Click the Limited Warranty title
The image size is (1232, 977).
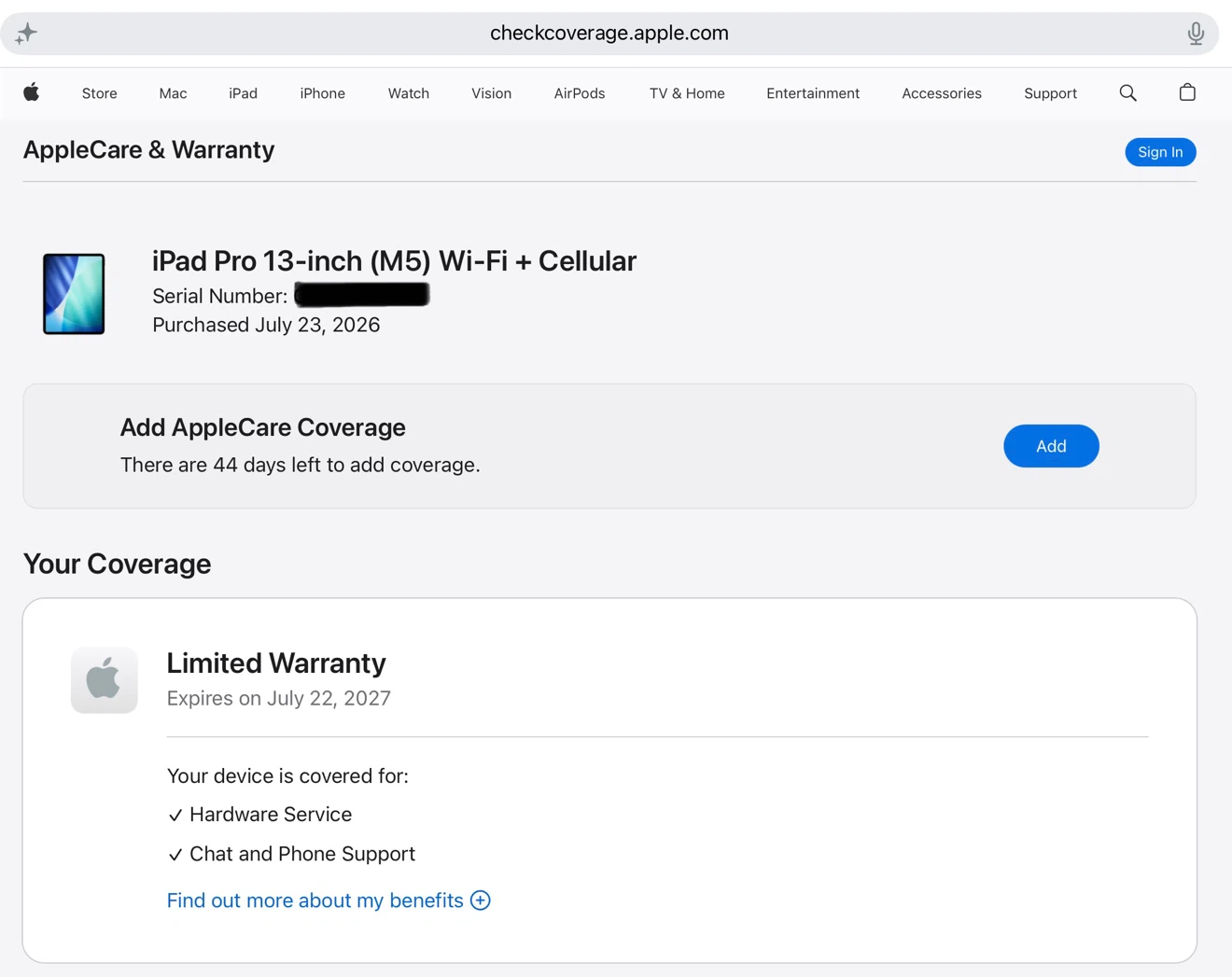276,663
